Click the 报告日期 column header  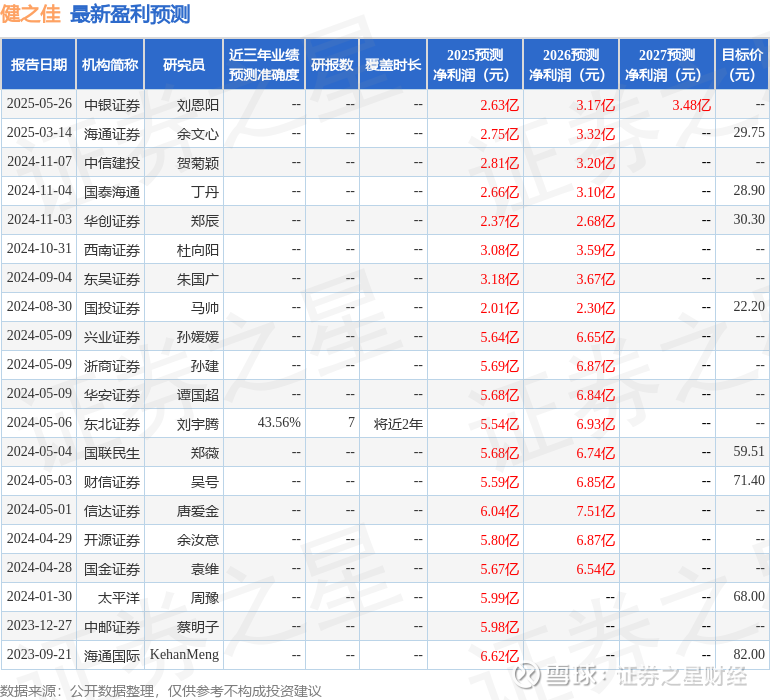click(38, 64)
